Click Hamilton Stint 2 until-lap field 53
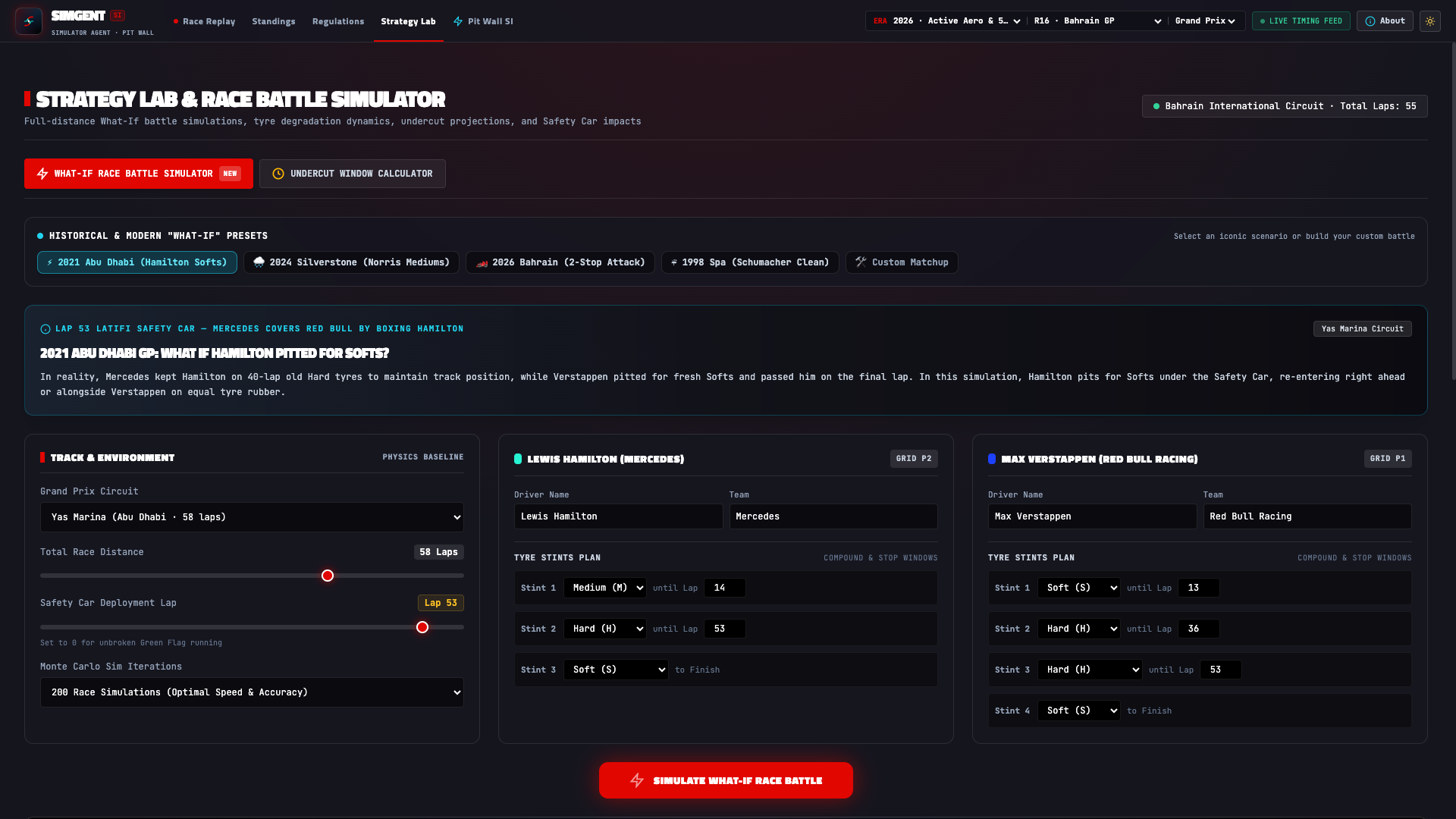 coord(725,629)
